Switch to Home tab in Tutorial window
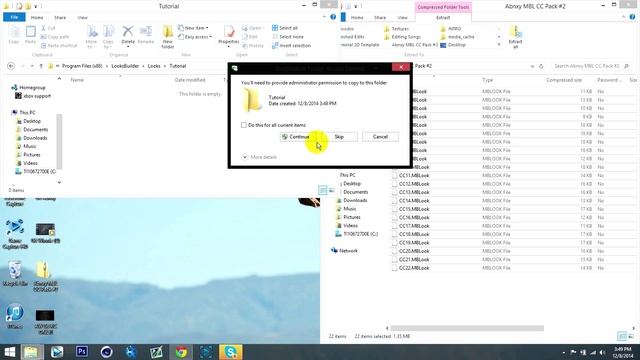 click(37, 18)
